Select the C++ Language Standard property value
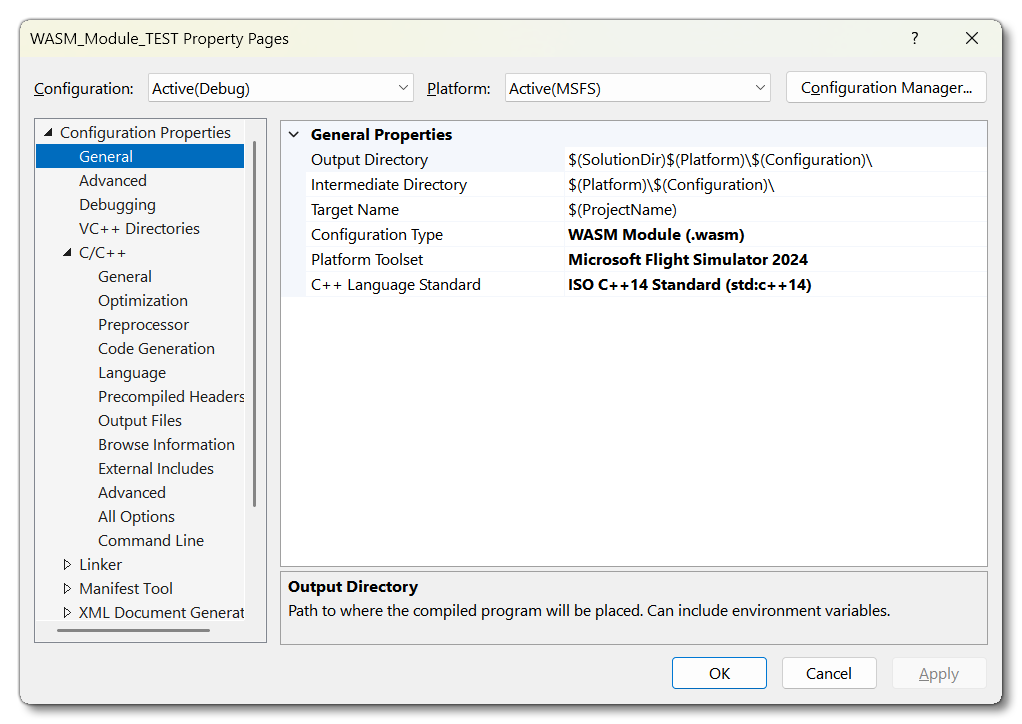This screenshot has height=724, width=1022. click(775, 285)
